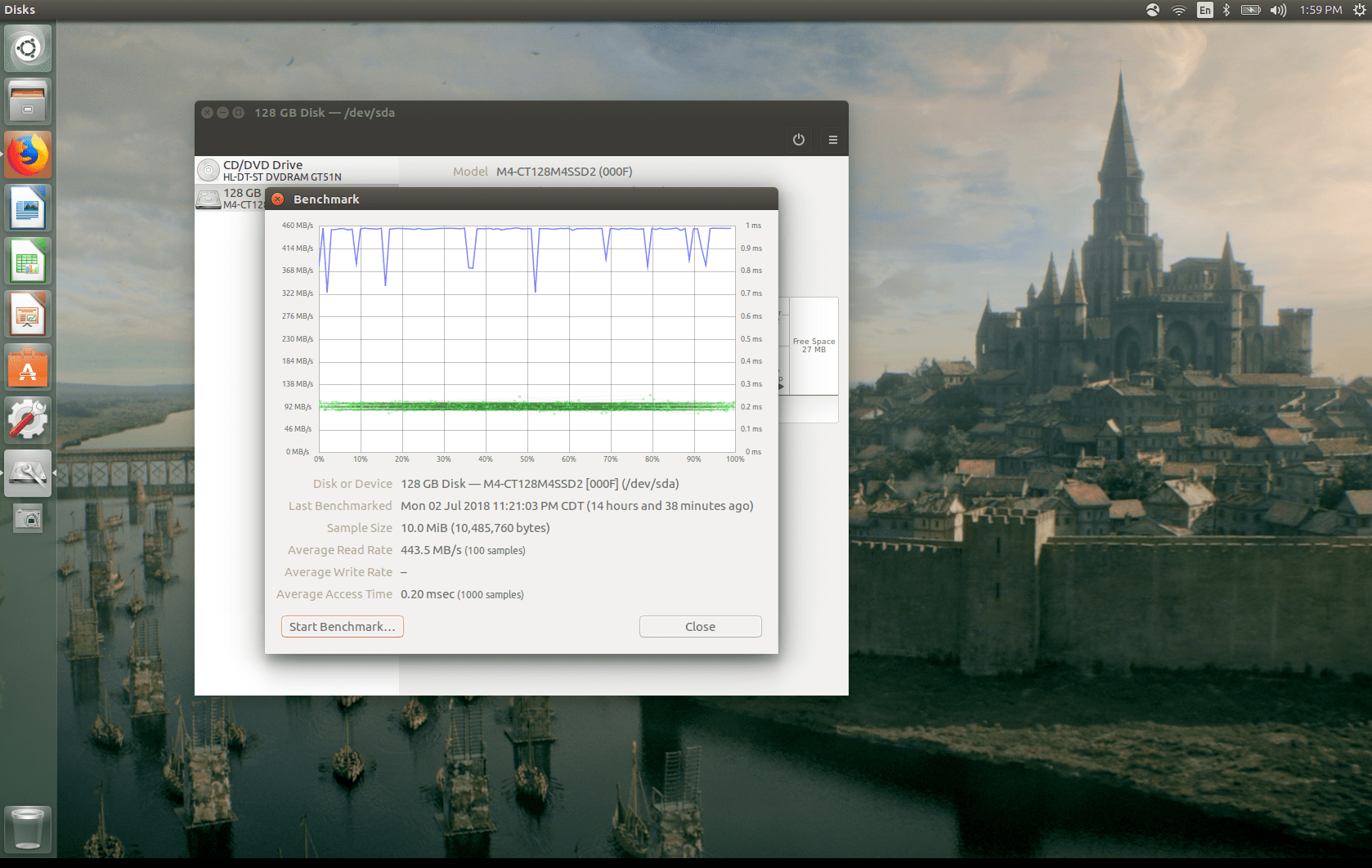This screenshot has width=1372, height=868.
Task: Open System Settings from the launcher
Action: click(x=28, y=420)
